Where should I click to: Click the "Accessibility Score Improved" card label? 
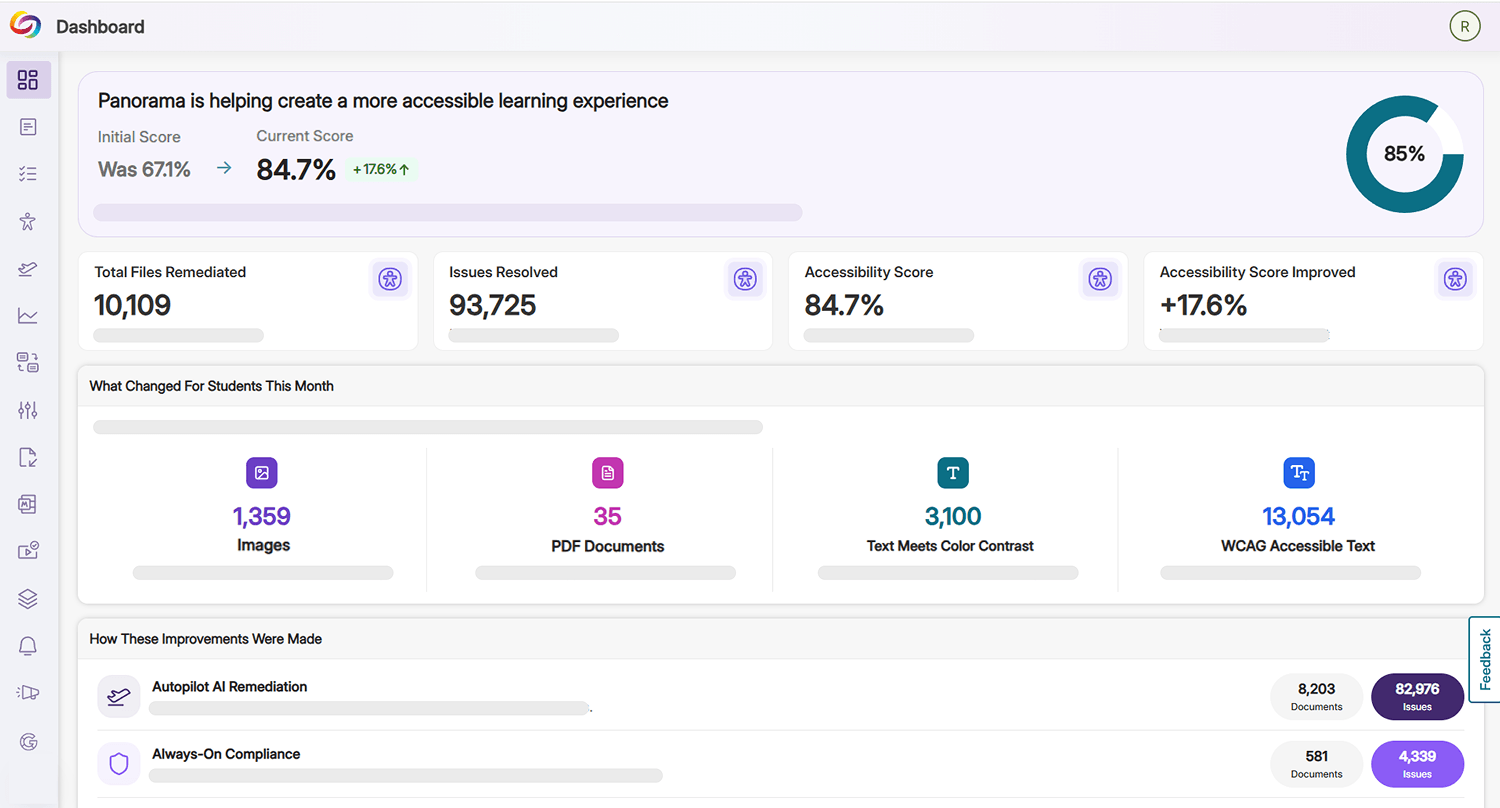tap(1258, 272)
